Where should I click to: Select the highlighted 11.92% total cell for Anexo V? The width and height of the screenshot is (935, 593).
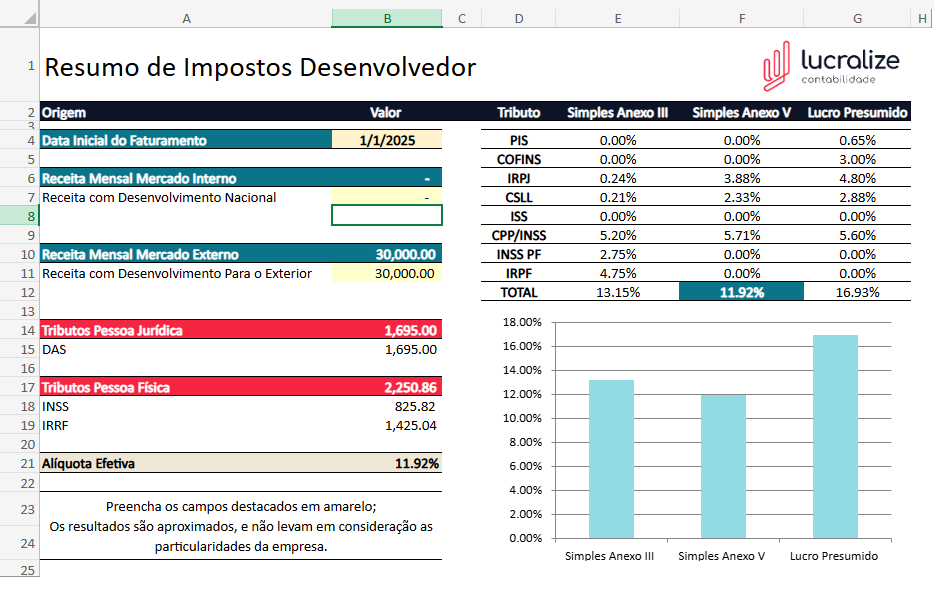click(741, 293)
